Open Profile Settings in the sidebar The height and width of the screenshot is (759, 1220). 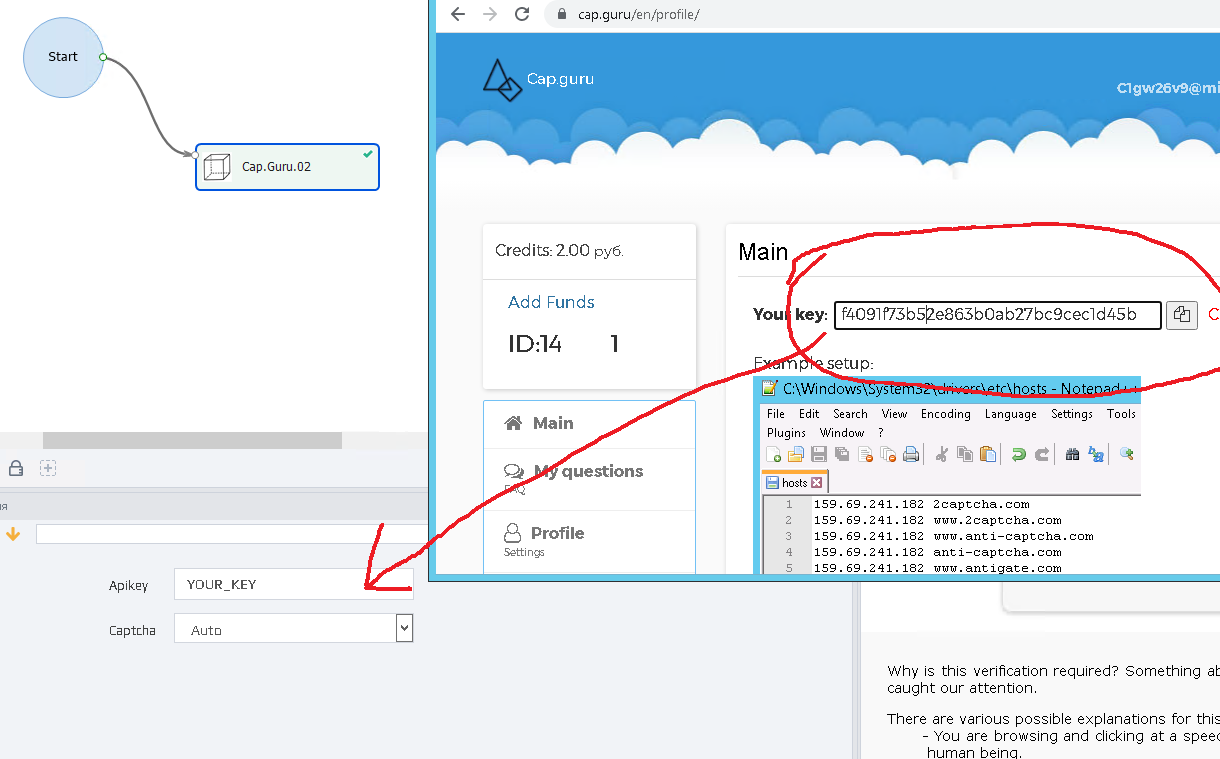(589, 540)
